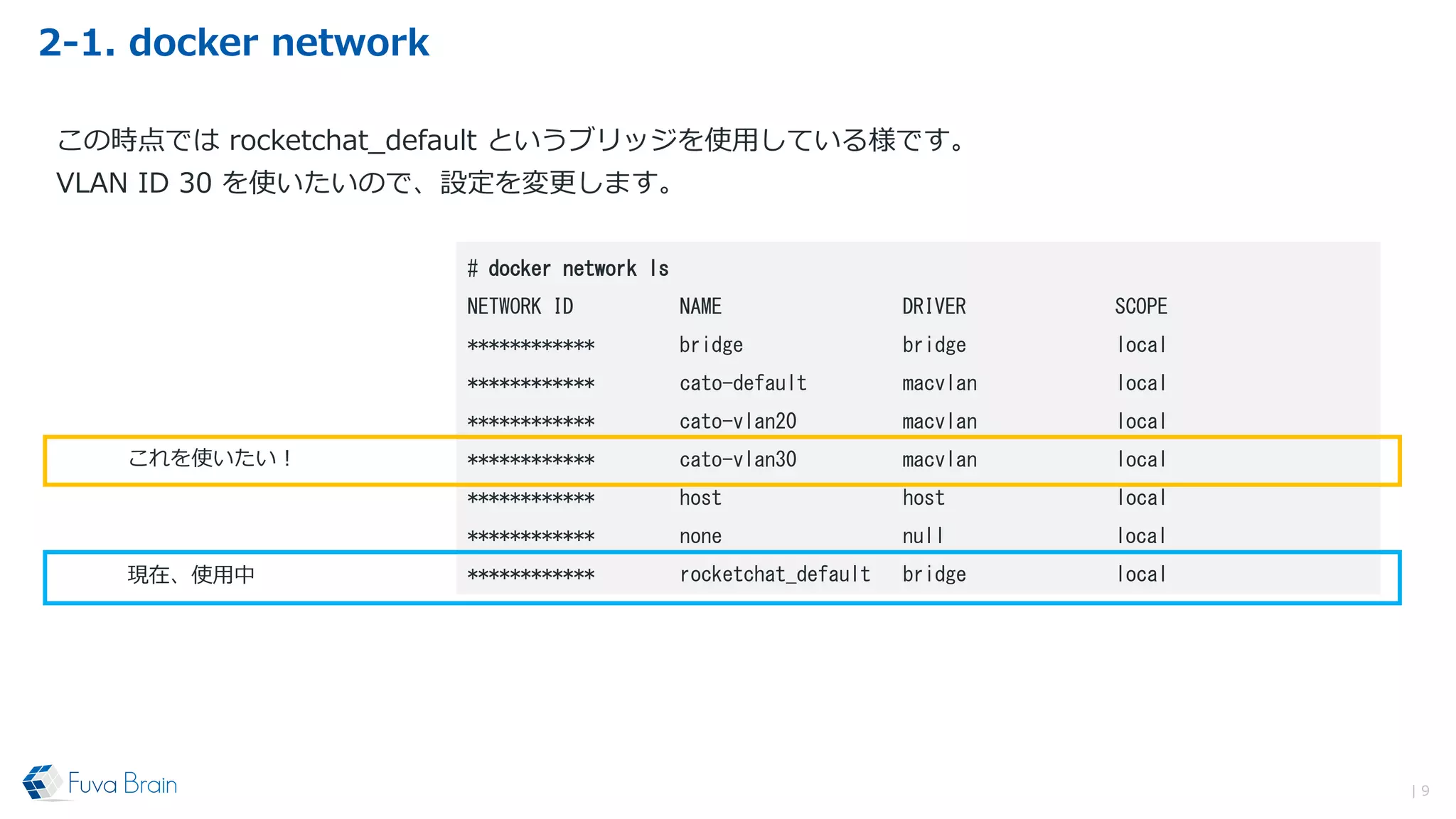Click 'bridge' driver in the rocketchat_default row

pyautogui.click(x=933, y=574)
